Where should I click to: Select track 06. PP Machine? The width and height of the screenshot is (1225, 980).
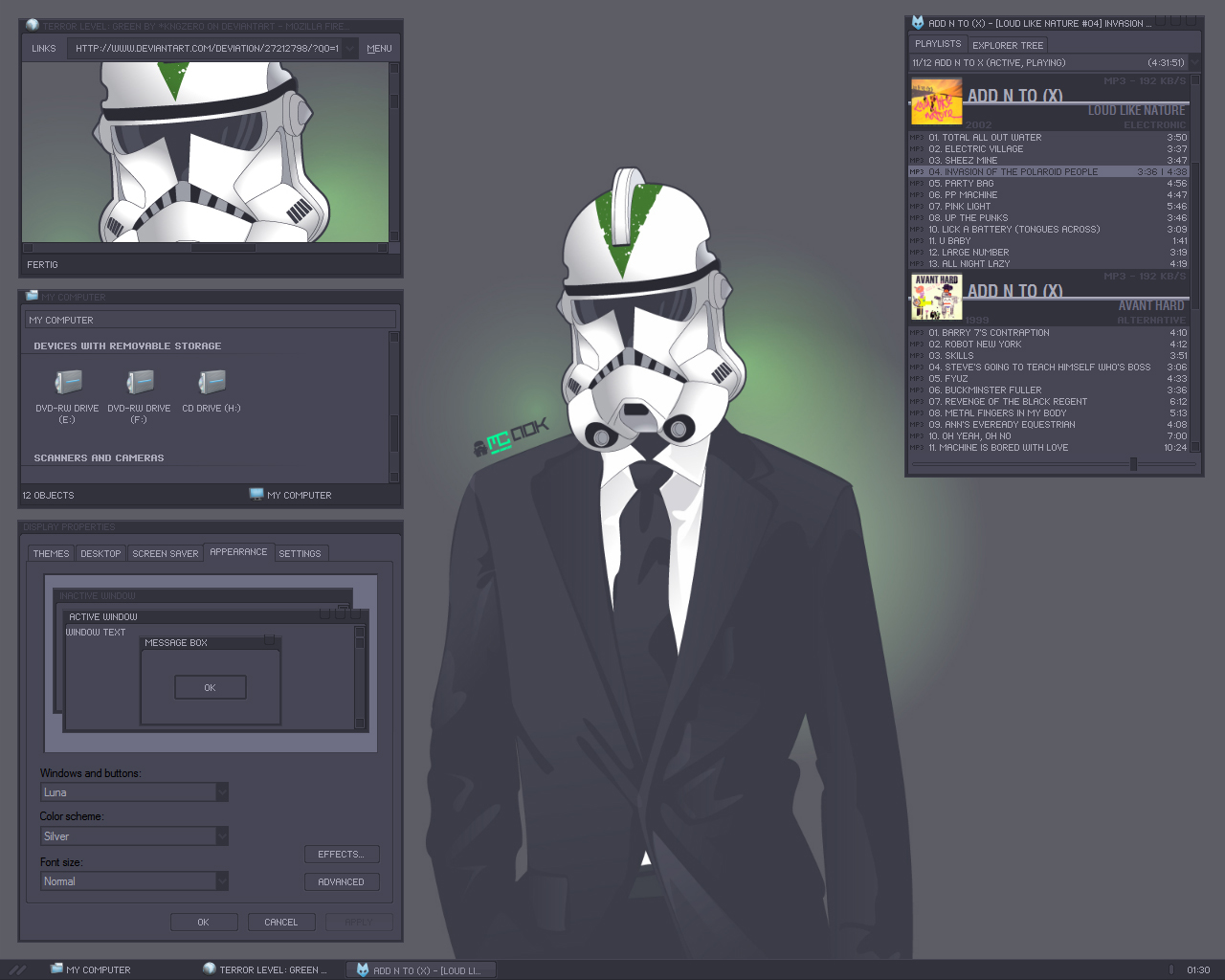(1048, 195)
